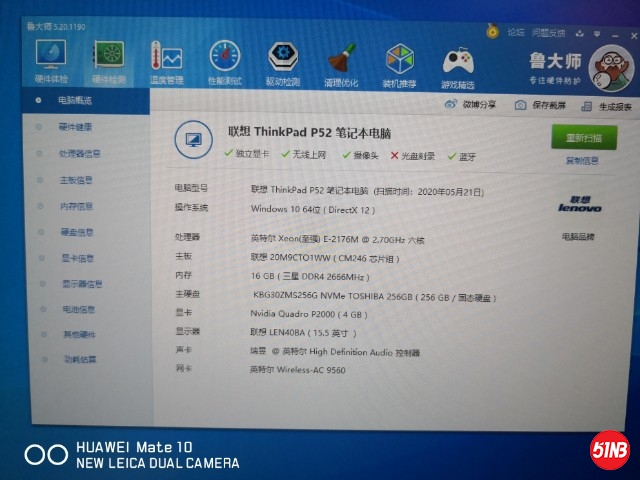Viewport: 640px width, 480px height.
Task: Click 生成报表 to generate a report
Action: tap(608, 106)
